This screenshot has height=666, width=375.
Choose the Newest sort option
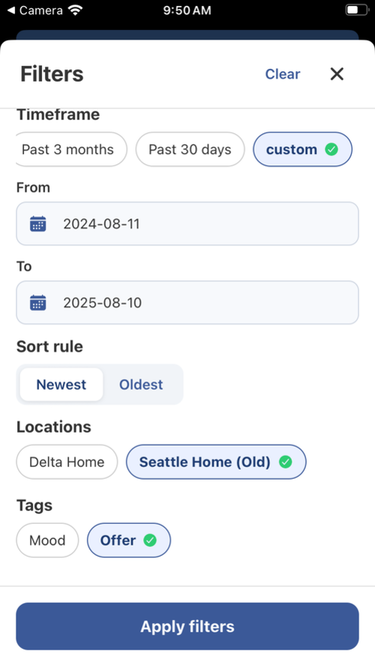(61, 384)
